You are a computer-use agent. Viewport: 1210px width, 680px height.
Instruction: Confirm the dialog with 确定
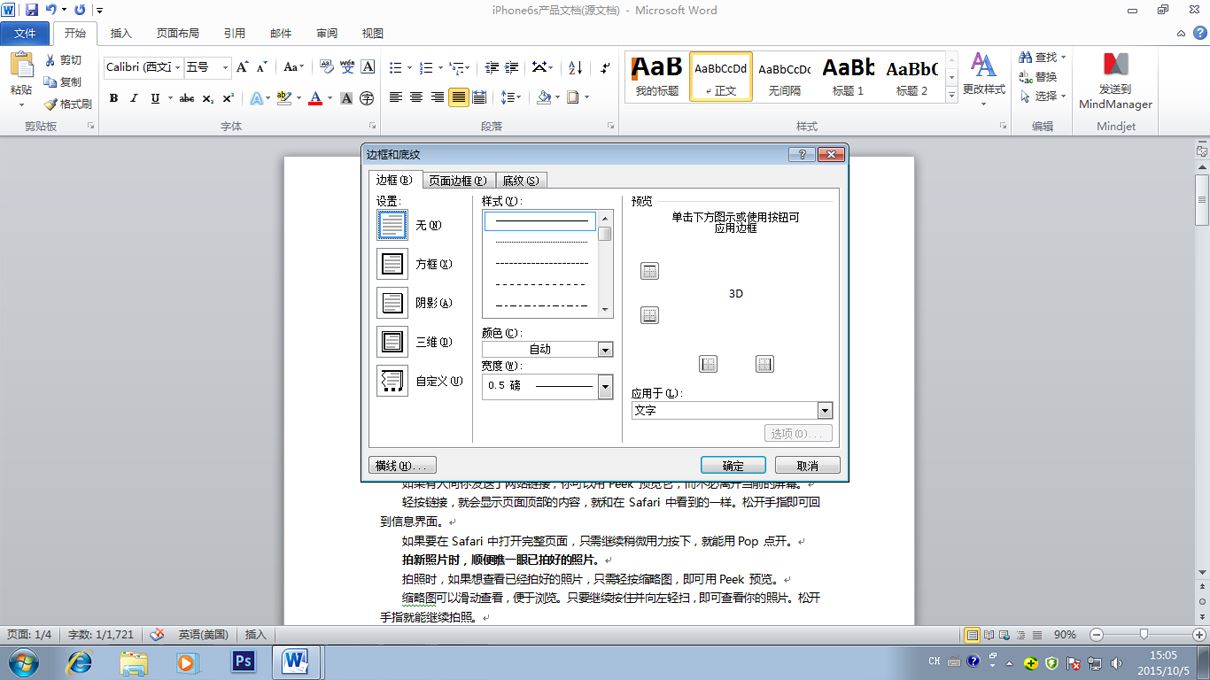point(733,466)
